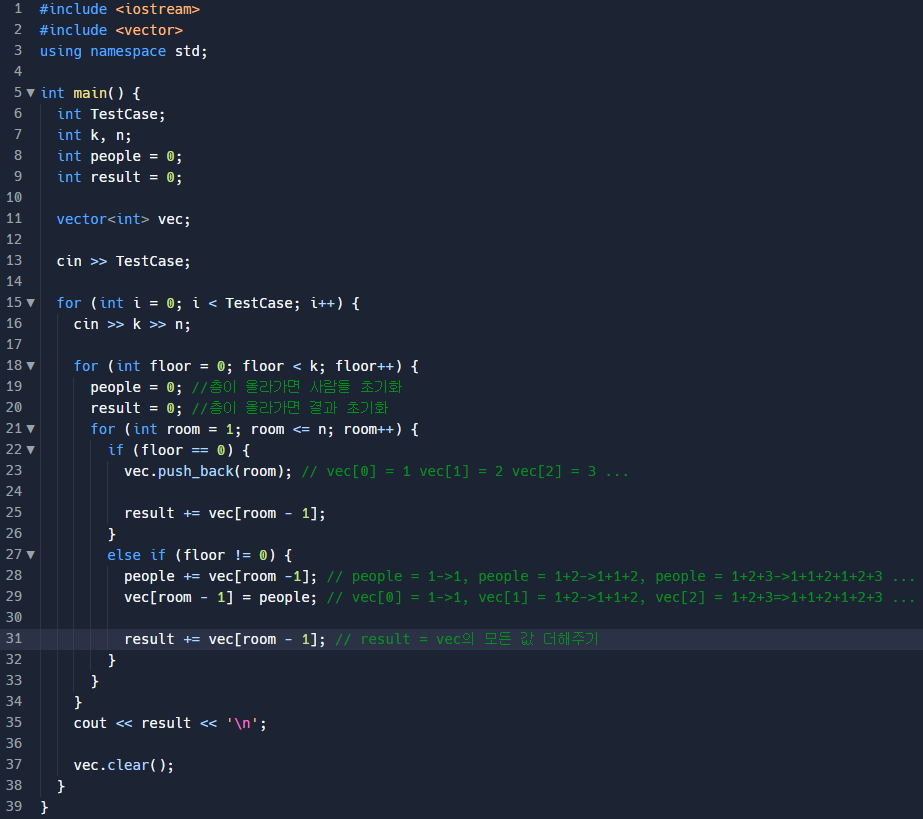Click on 'int k, n;' declaration

[94, 135]
